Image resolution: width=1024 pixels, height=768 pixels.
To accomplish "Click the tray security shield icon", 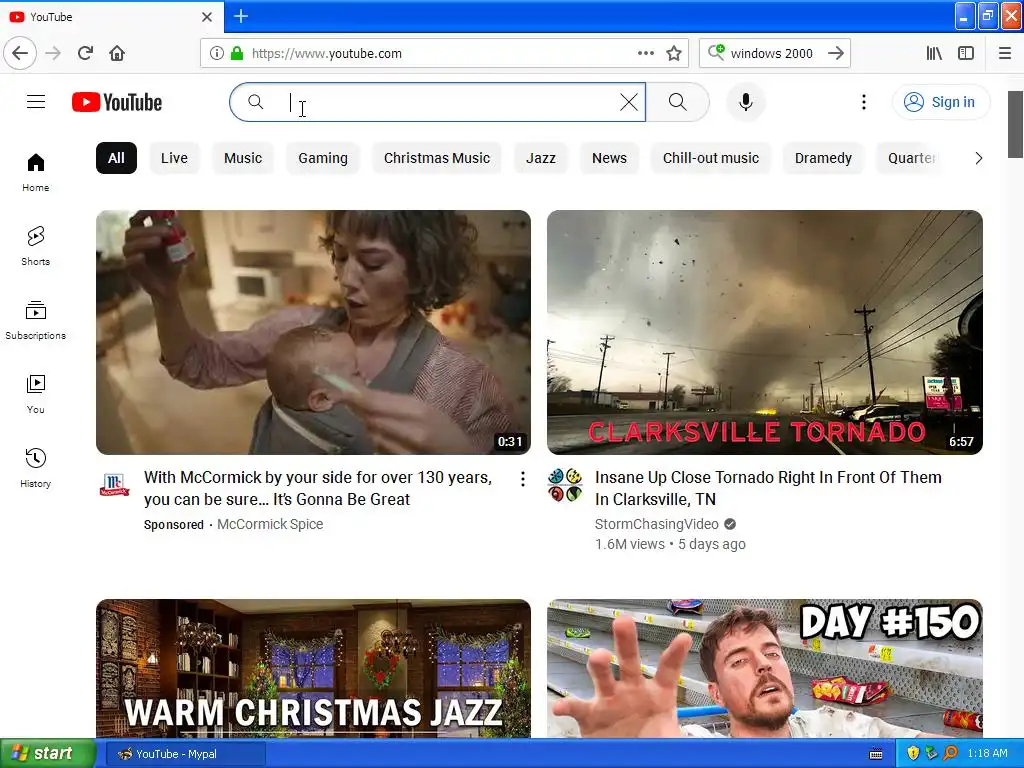I will pos(913,754).
